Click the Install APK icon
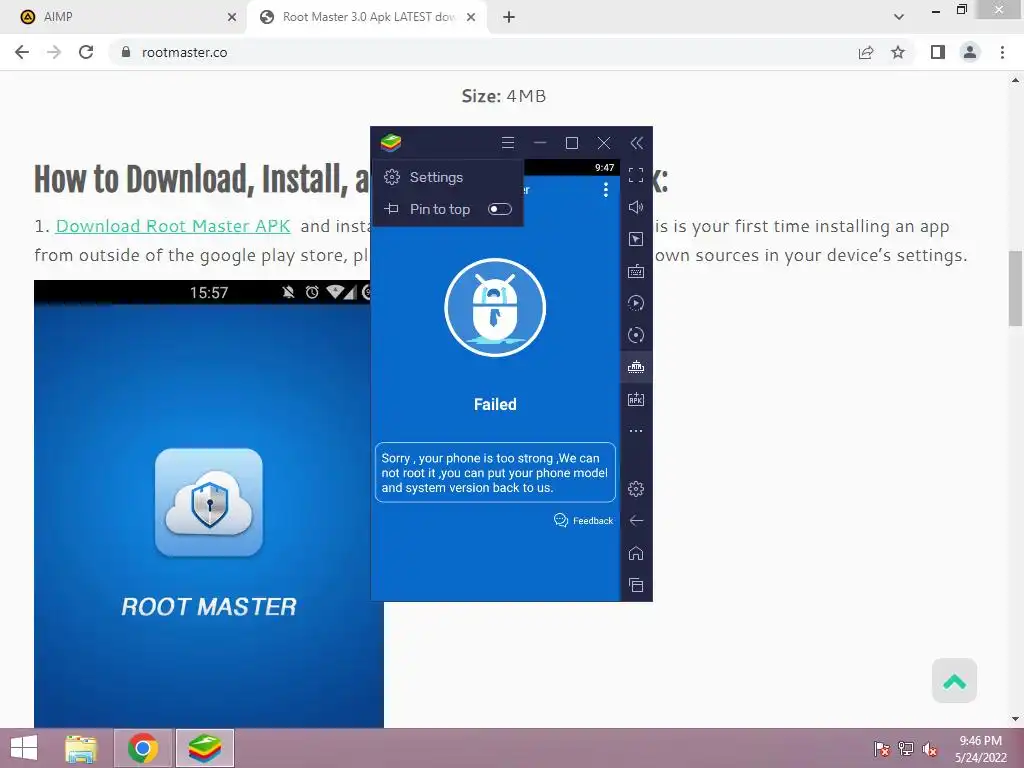Screen dimensions: 1024x768 636,399
